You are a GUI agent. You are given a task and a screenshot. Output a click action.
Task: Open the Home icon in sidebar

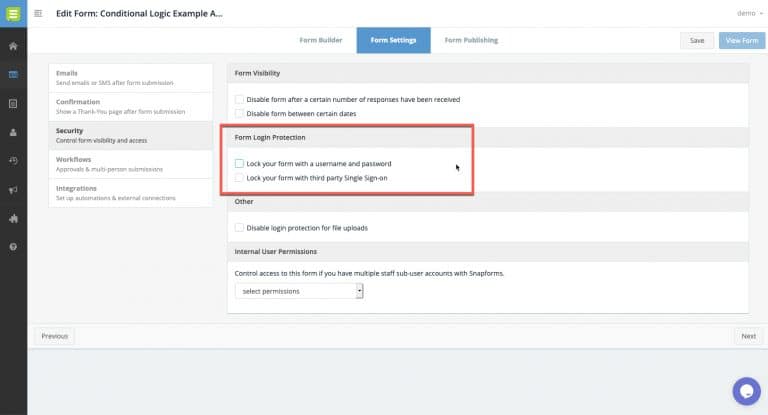[x=13, y=46]
